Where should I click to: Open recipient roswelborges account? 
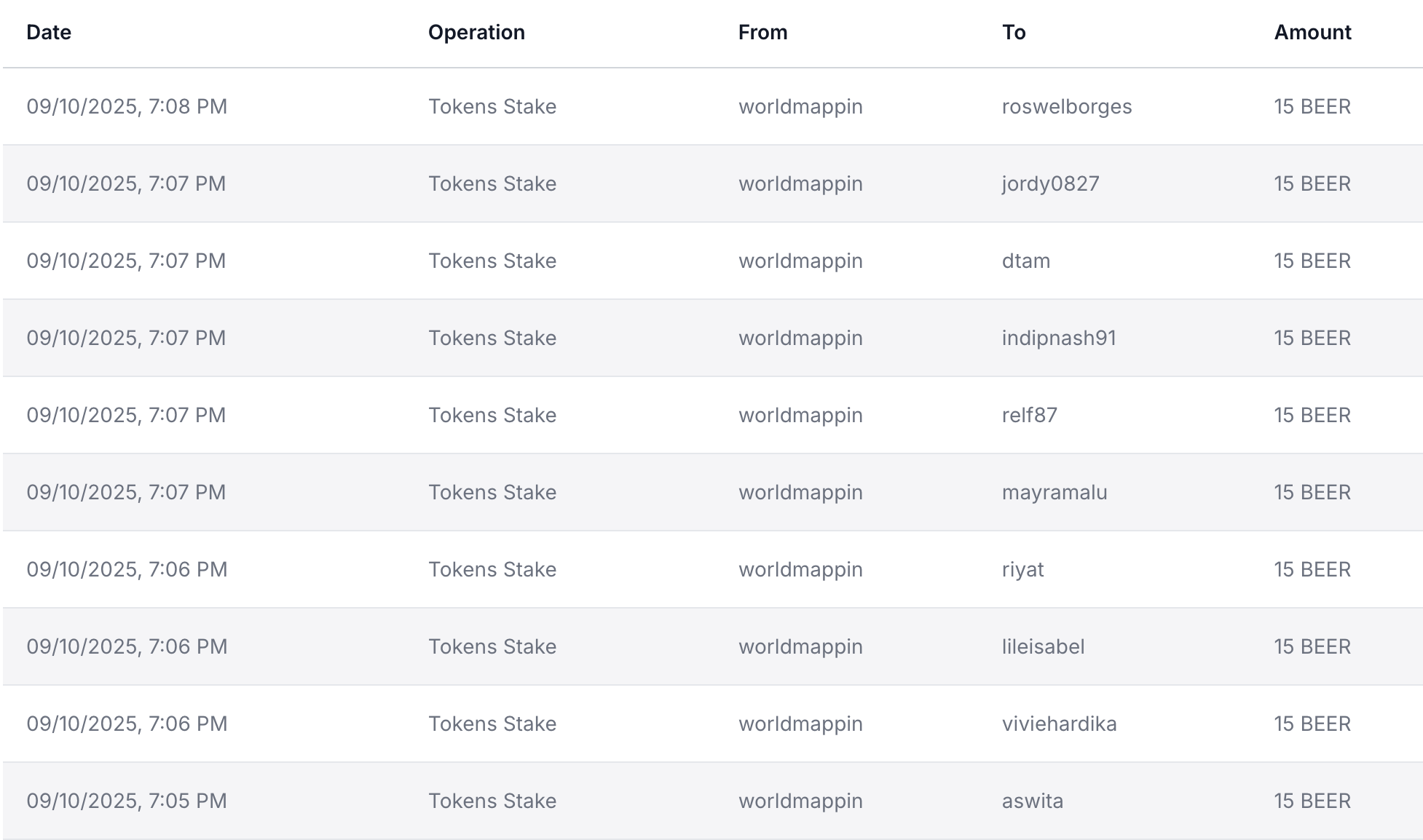(x=1067, y=106)
